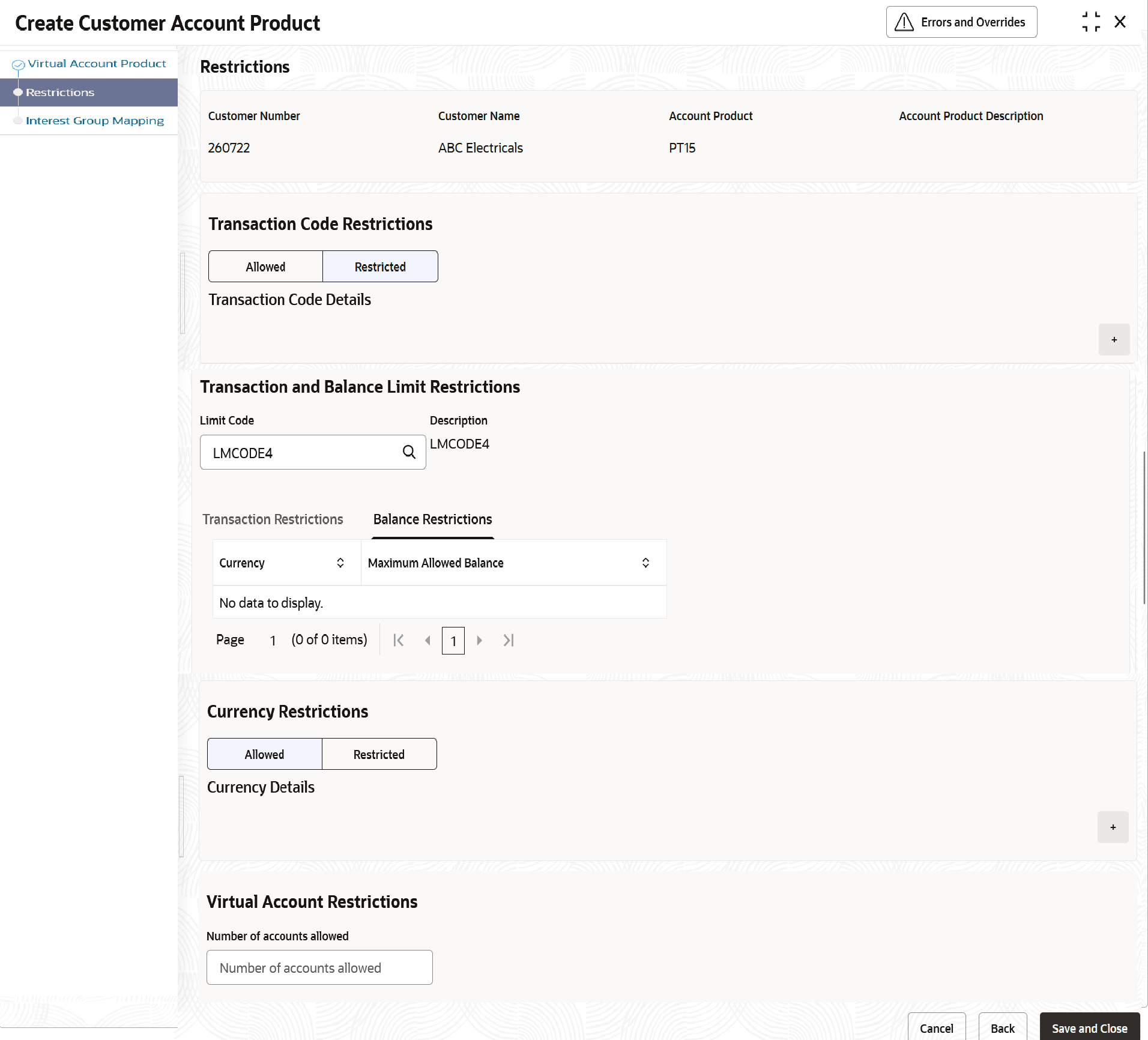Close the Create Customer Account Product dialog
Viewport: 1148px width, 1040px height.
(x=1120, y=22)
